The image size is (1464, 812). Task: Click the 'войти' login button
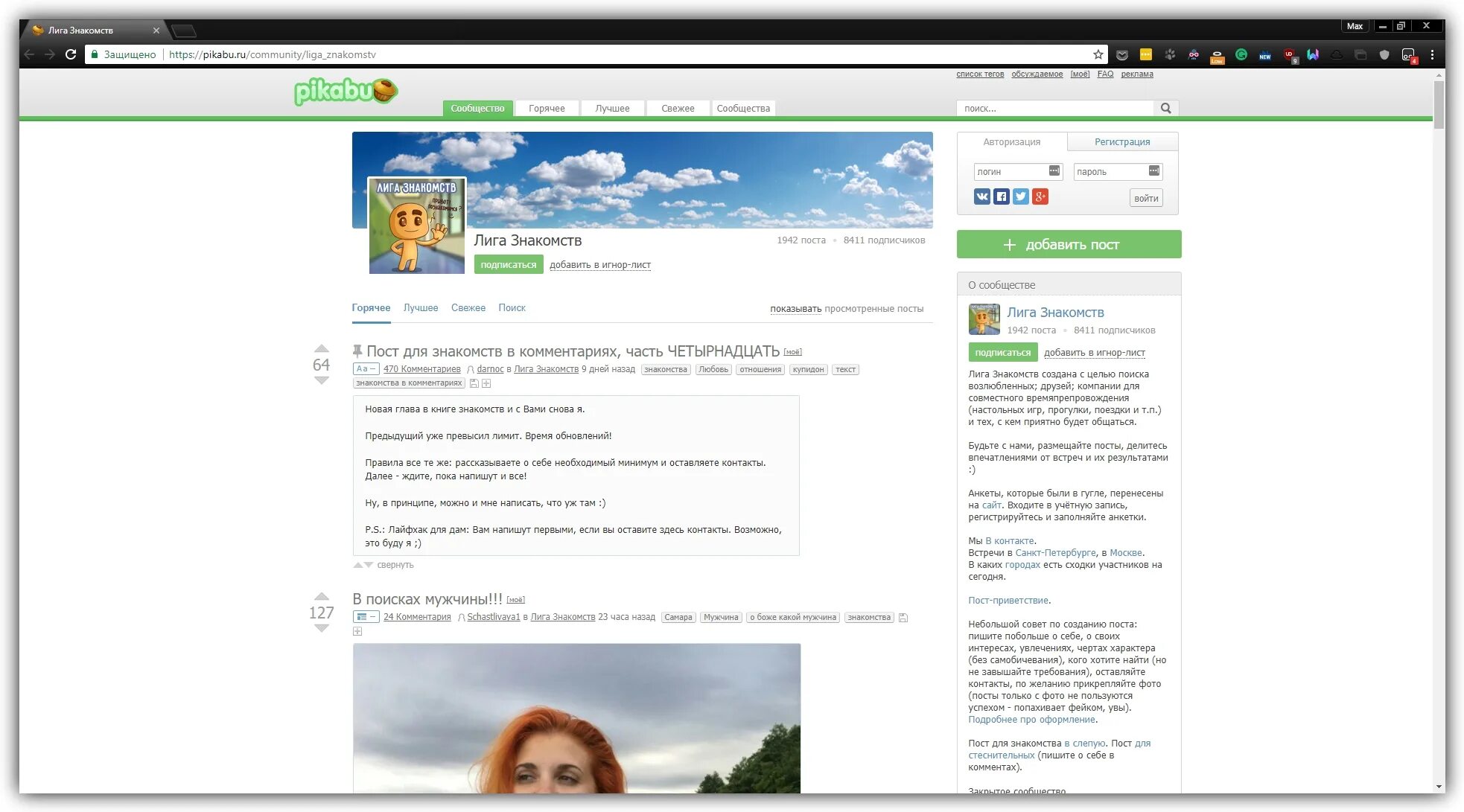1146,198
